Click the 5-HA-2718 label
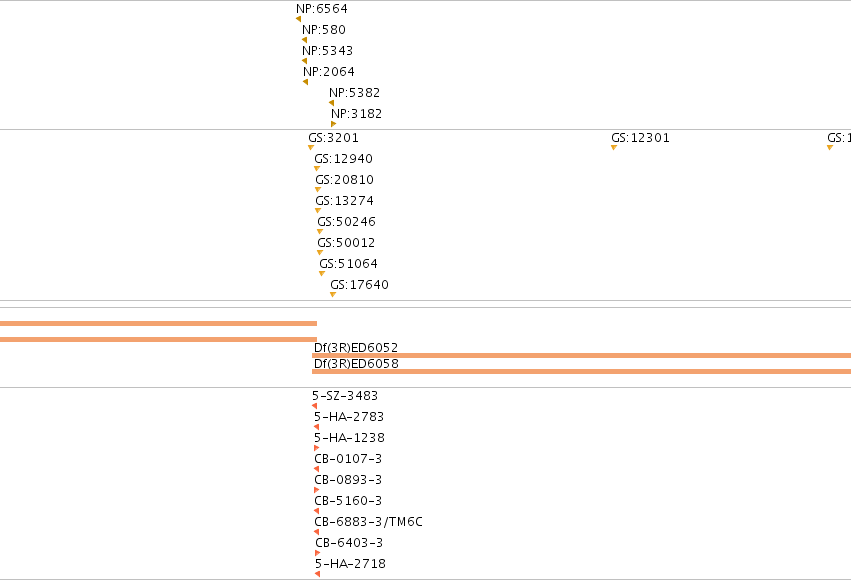 click(351, 564)
